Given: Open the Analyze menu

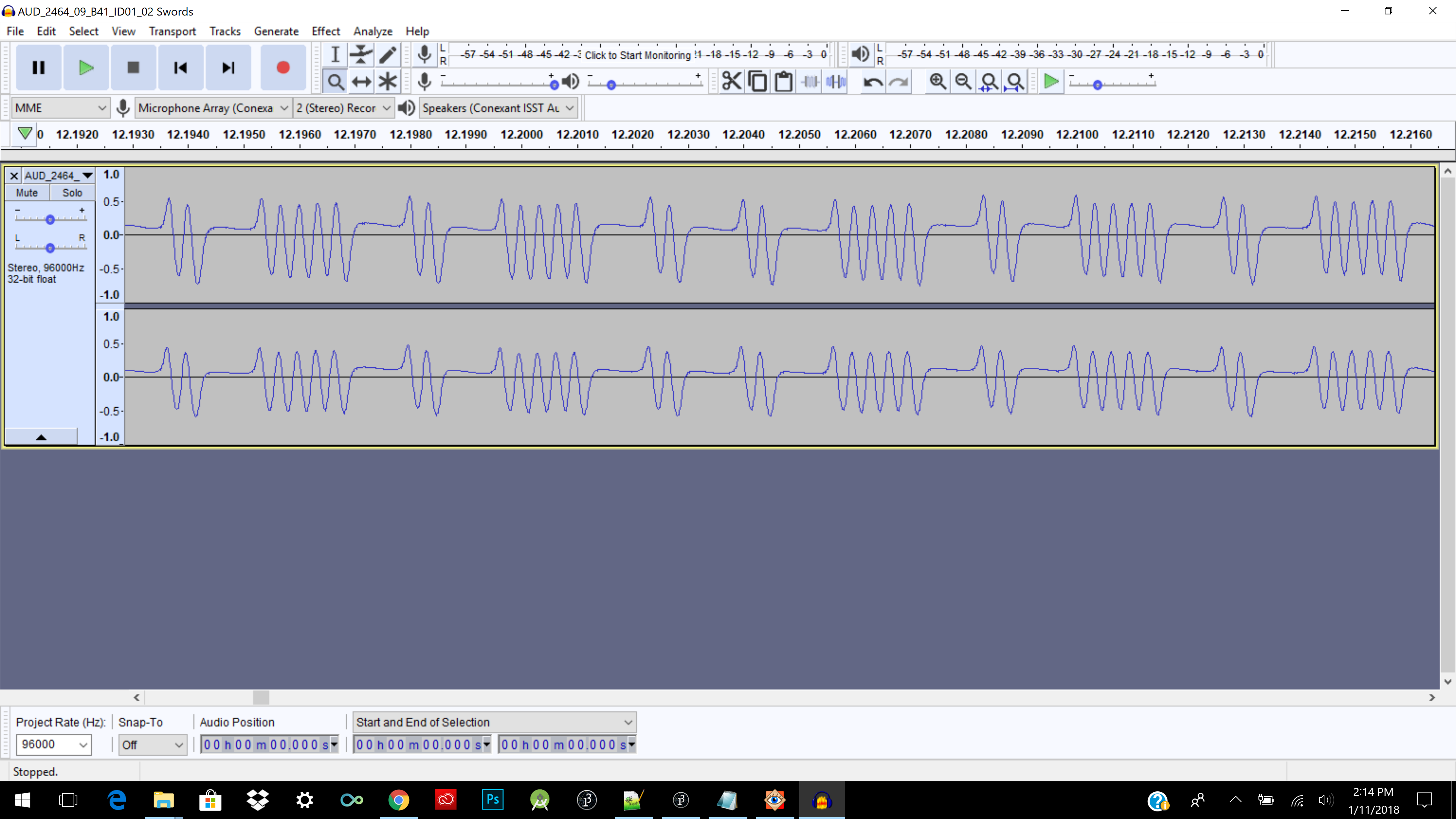Looking at the screenshot, I should (x=372, y=31).
